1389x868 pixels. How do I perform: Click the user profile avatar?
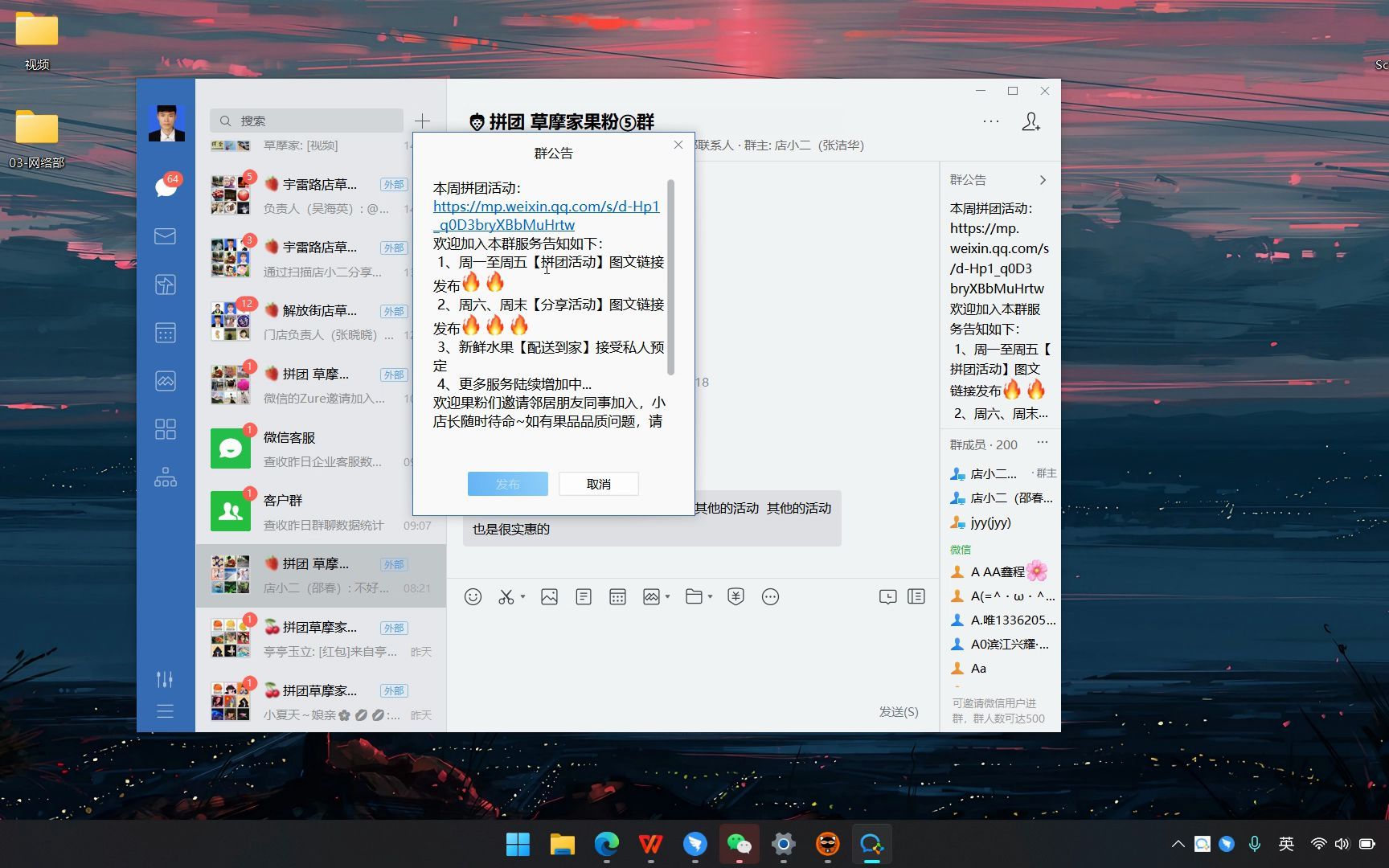(166, 123)
